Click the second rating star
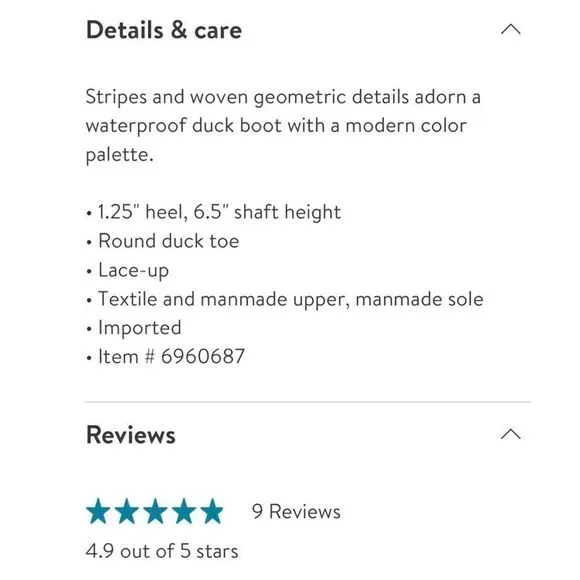Viewport: 580px width, 580px height. point(127,511)
